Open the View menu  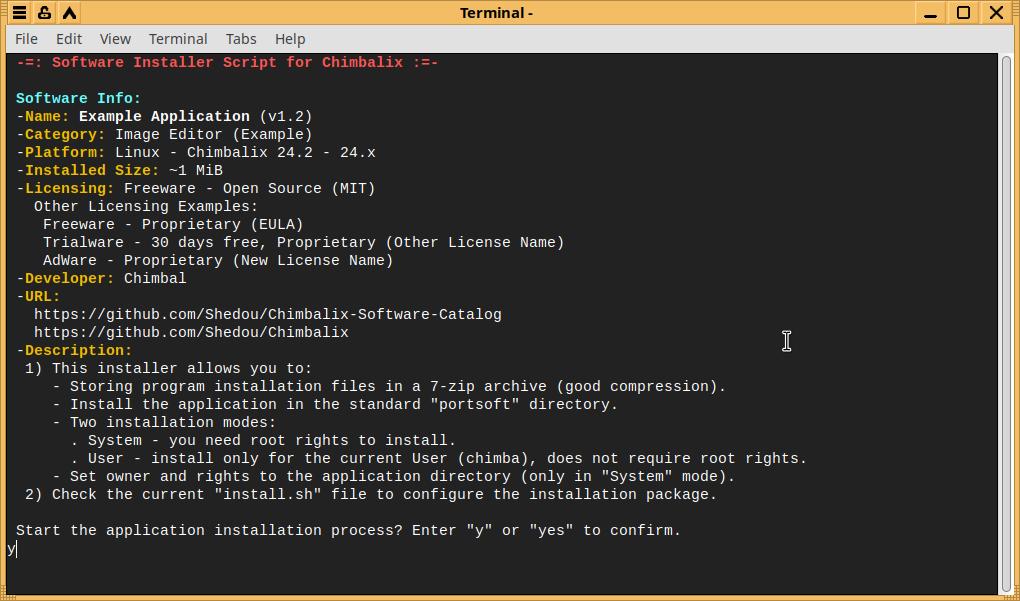[115, 39]
